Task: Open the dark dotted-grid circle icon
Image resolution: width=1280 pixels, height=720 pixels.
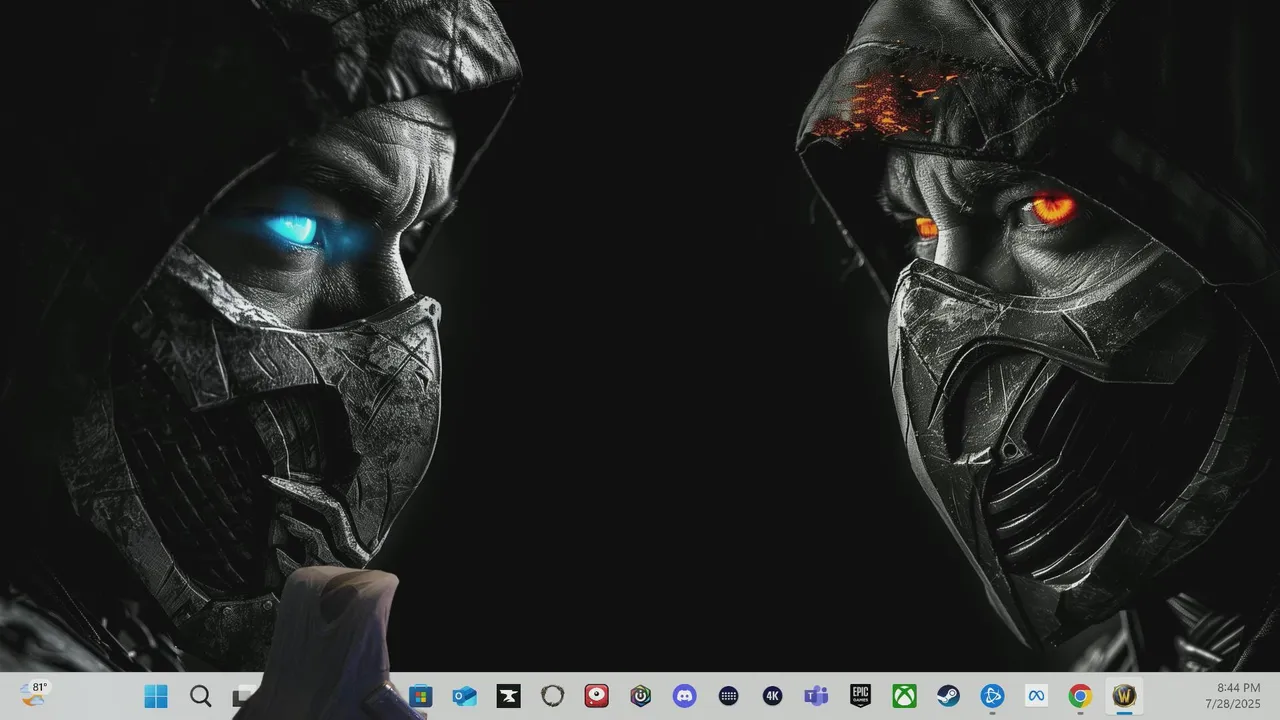Action: (x=729, y=696)
